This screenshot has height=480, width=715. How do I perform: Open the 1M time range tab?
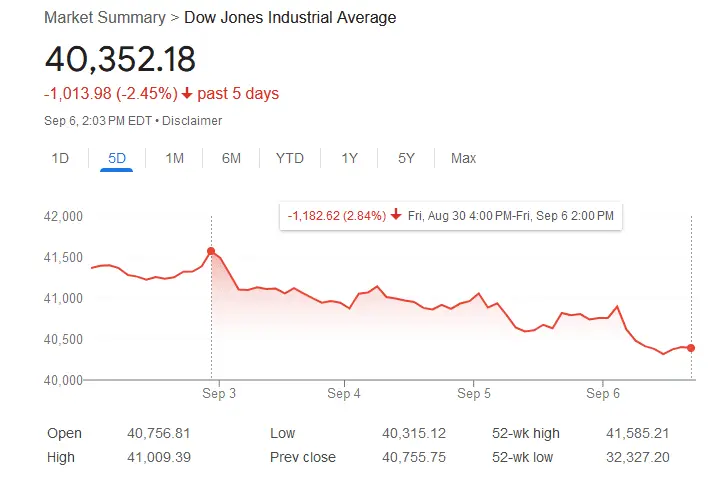(174, 158)
